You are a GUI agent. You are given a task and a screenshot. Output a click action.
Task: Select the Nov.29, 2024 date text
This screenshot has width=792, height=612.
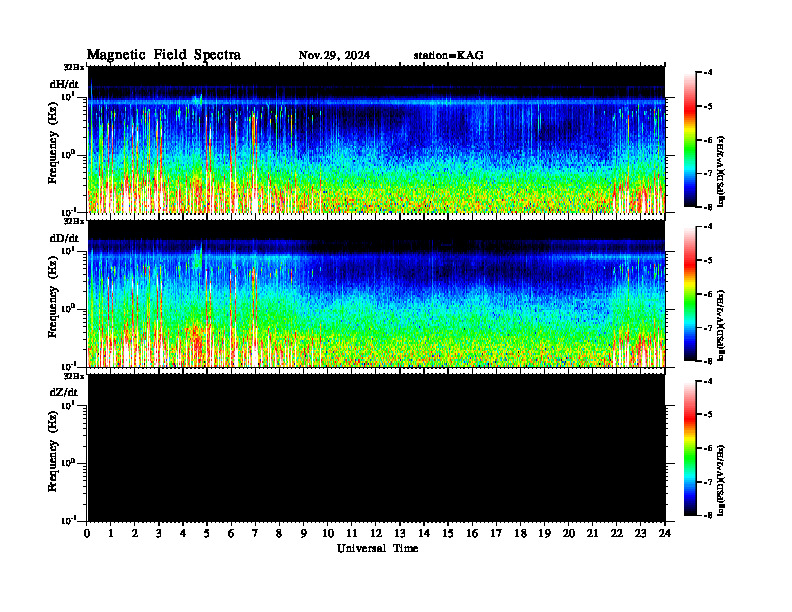click(x=334, y=55)
